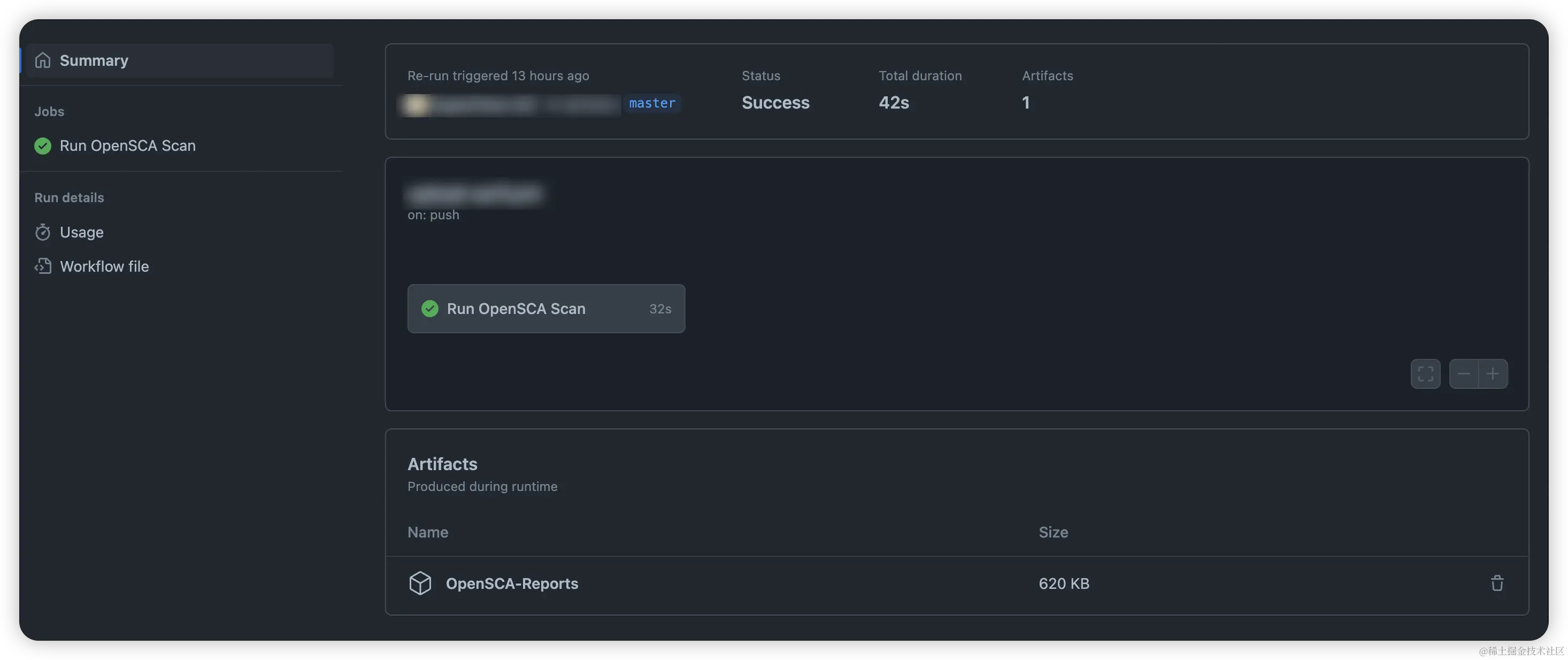
Task: Click the Summary home icon
Action: point(43,60)
